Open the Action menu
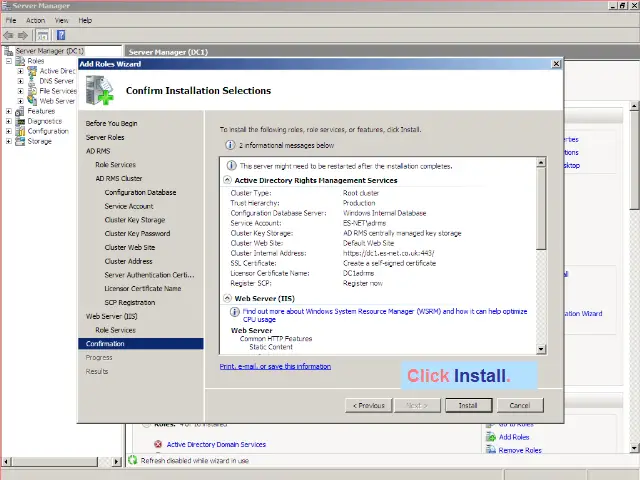The image size is (640, 480). (x=36, y=20)
